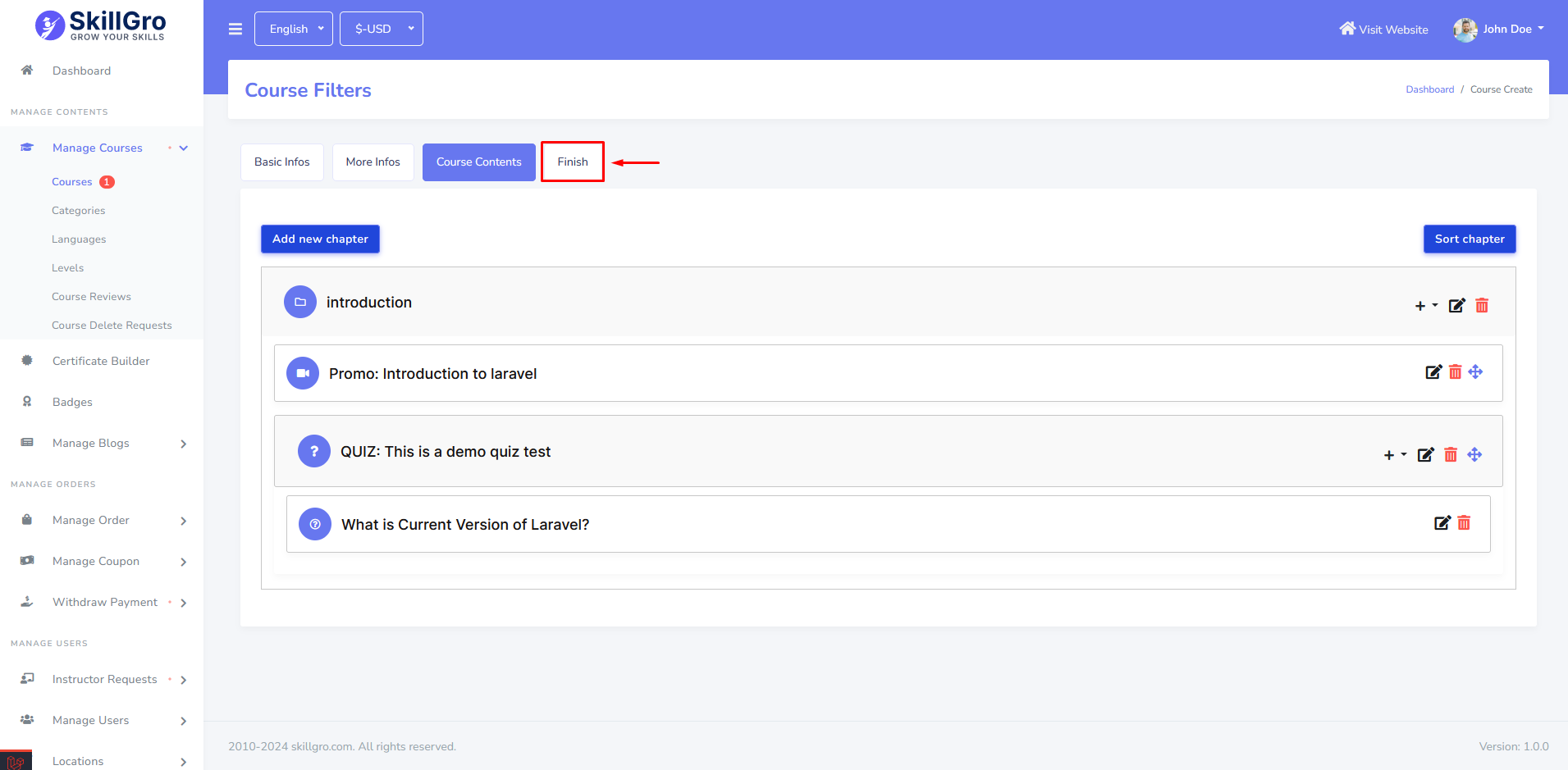The image size is (1568, 770).
Task: Open the English language dropdown
Action: coord(294,29)
